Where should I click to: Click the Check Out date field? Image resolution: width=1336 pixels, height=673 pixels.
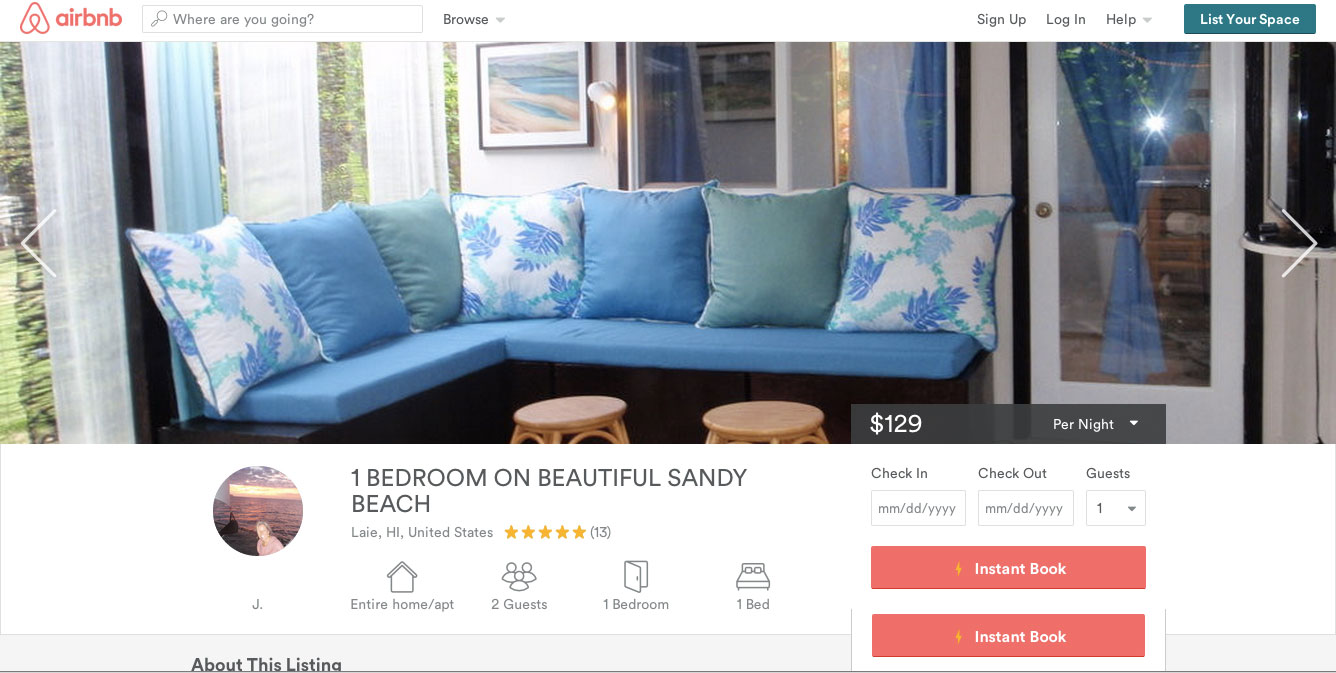[x=1026, y=508]
